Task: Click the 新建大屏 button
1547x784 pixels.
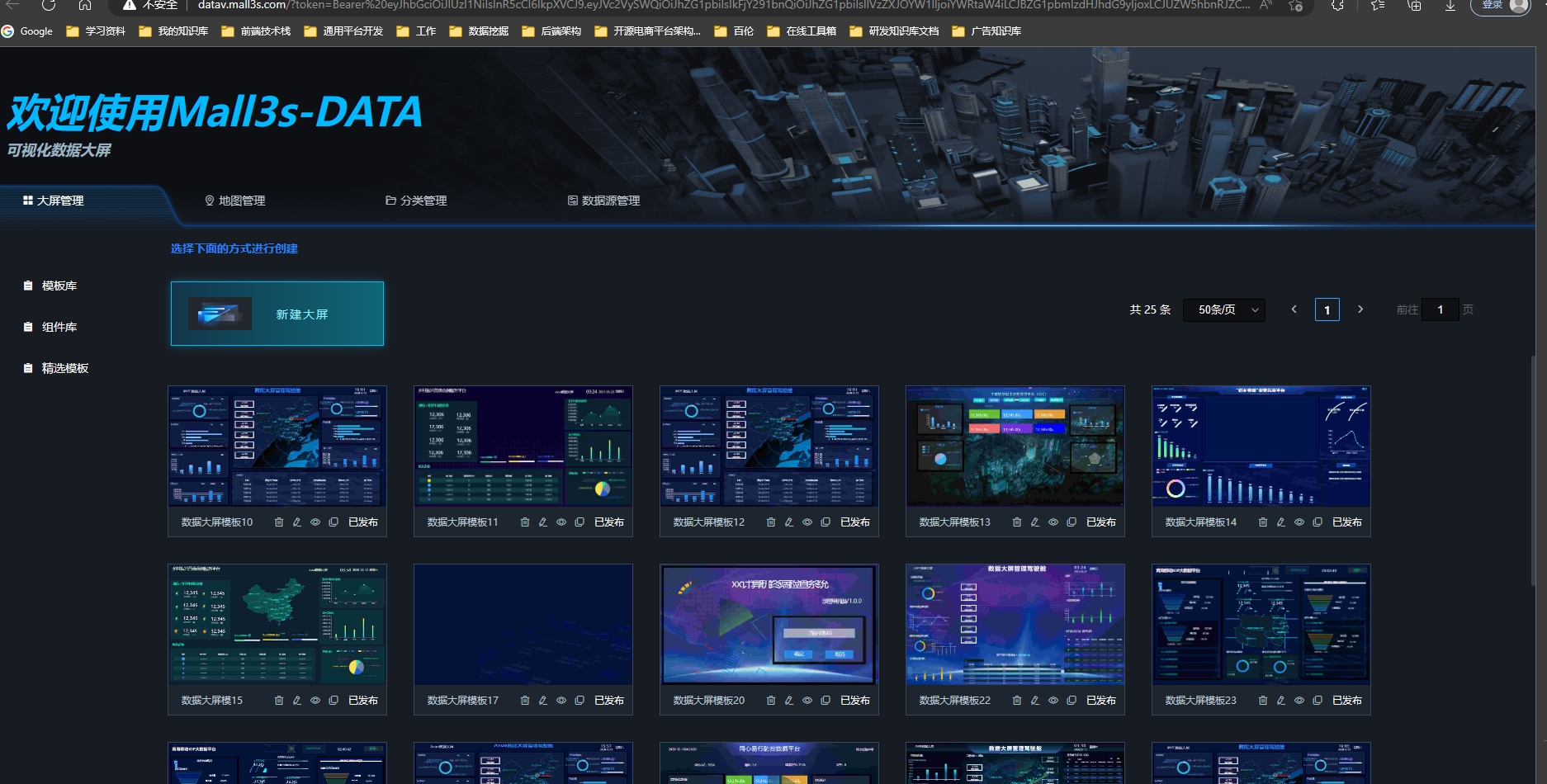Action: 277,314
